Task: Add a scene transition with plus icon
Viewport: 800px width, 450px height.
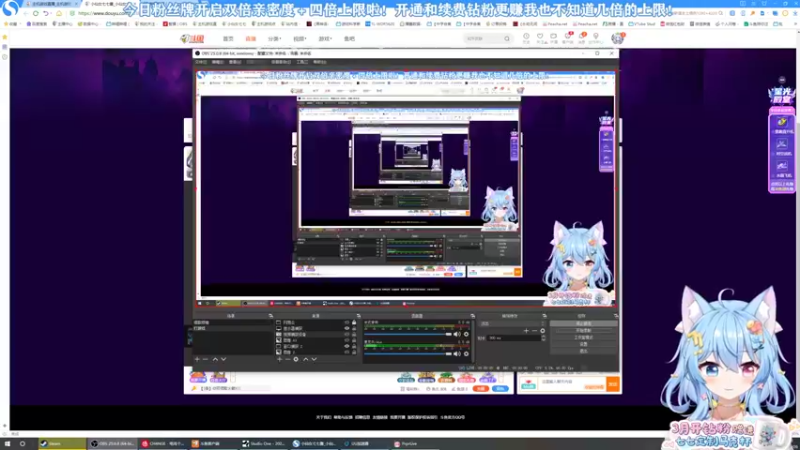Action: [x=526, y=331]
